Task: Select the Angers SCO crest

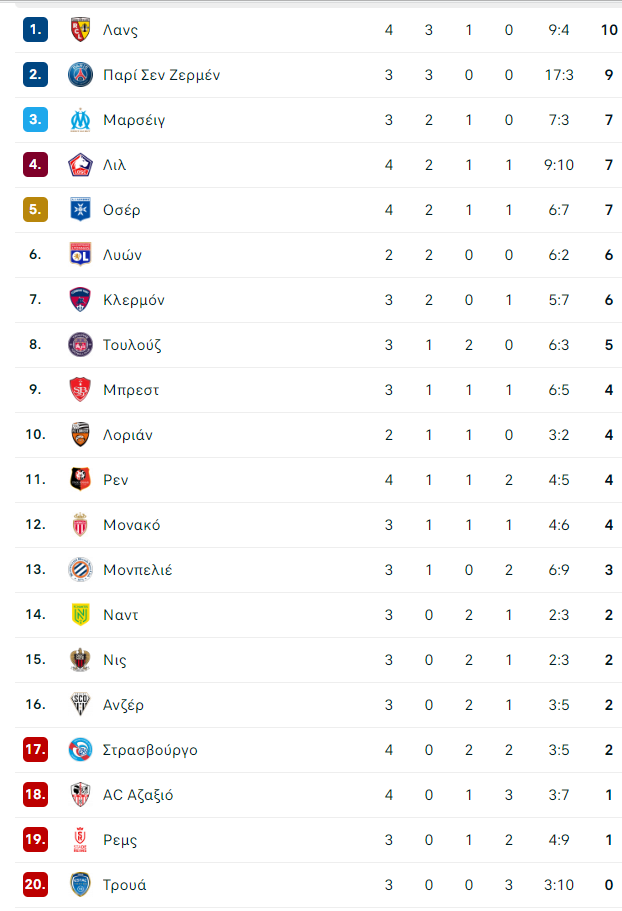Action: 80,705
